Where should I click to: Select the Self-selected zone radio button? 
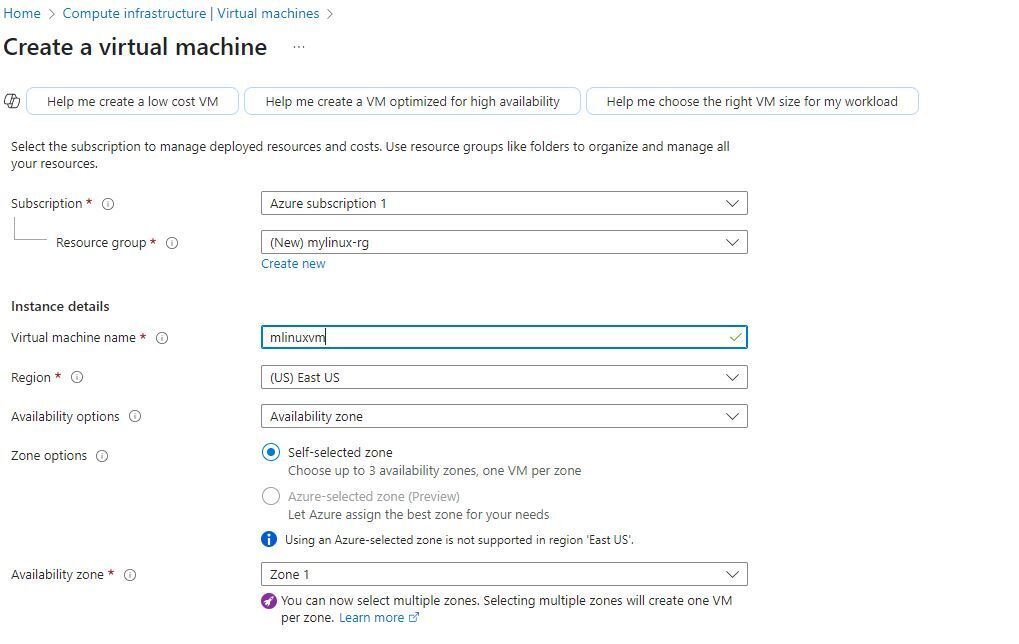coord(271,452)
